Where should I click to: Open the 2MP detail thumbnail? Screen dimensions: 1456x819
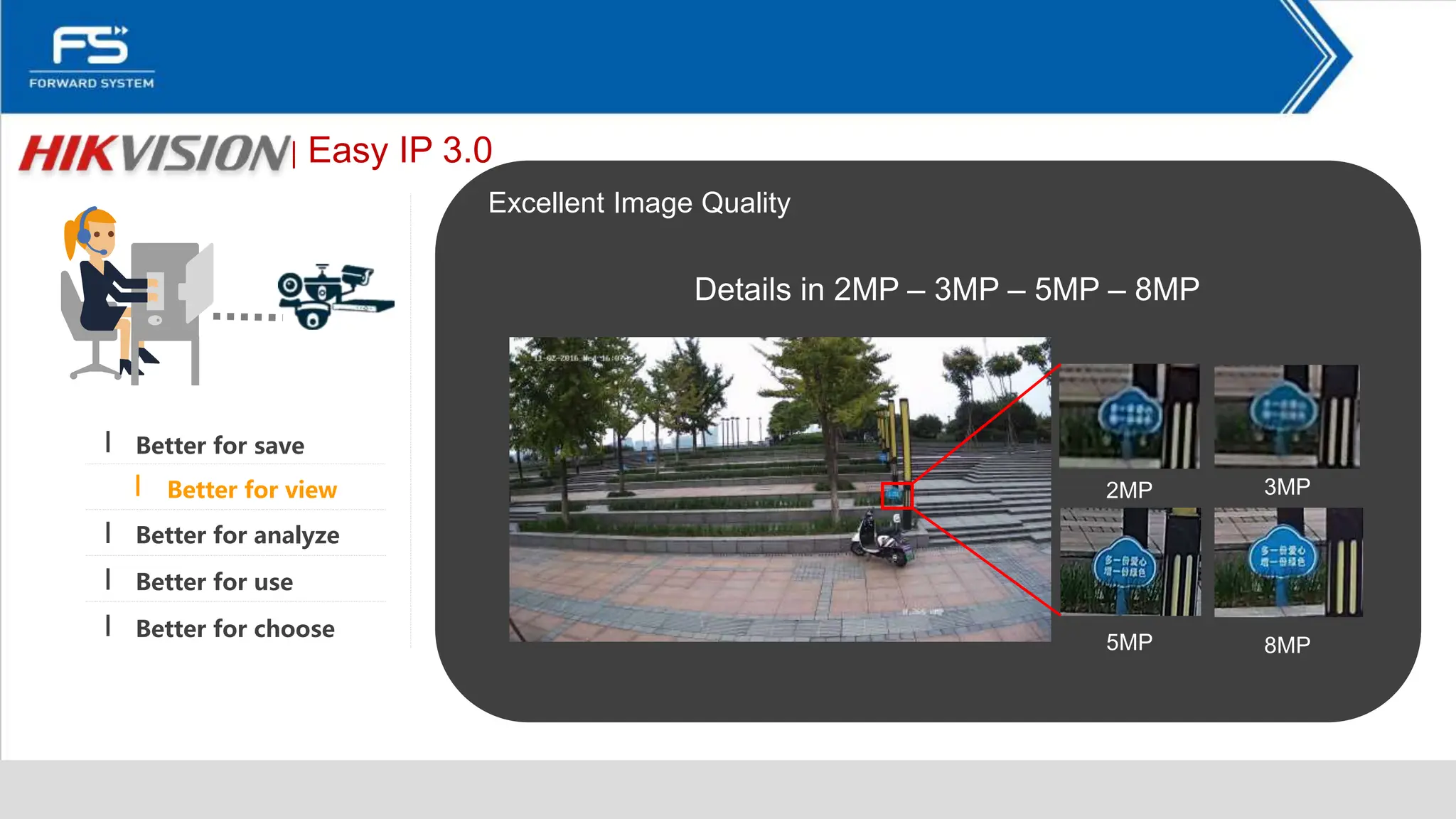click(x=1129, y=416)
